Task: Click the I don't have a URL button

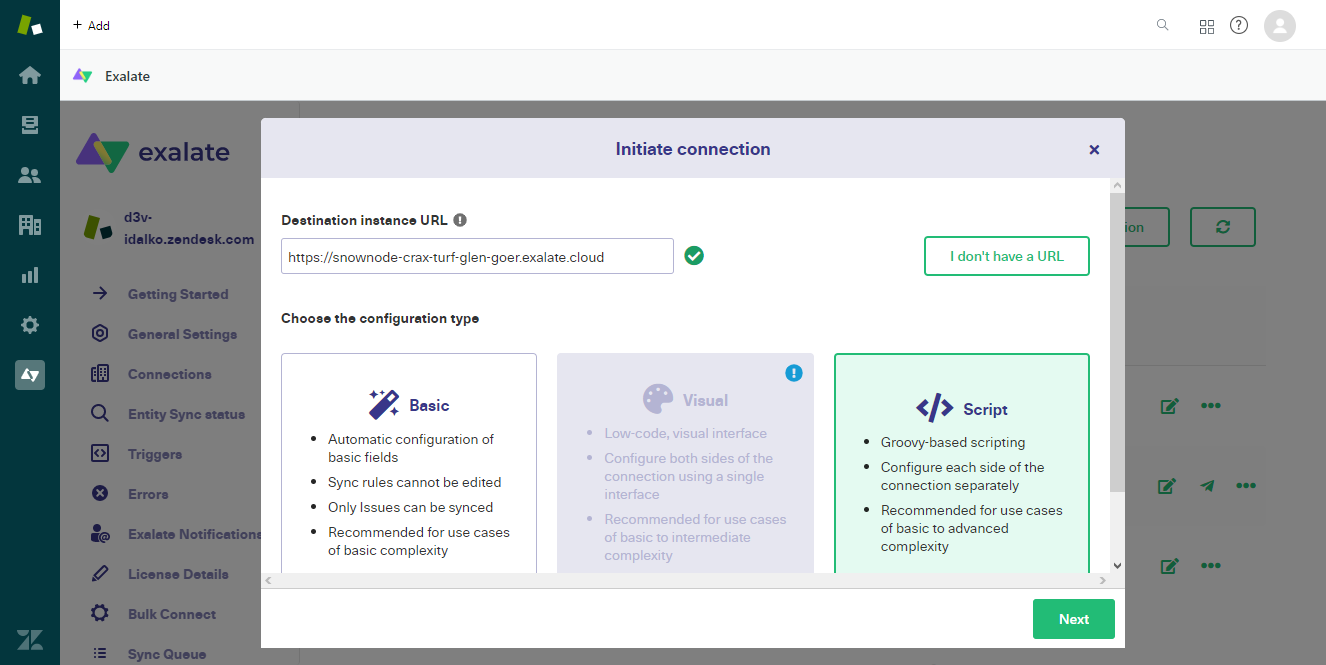Action: pos(1006,256)
